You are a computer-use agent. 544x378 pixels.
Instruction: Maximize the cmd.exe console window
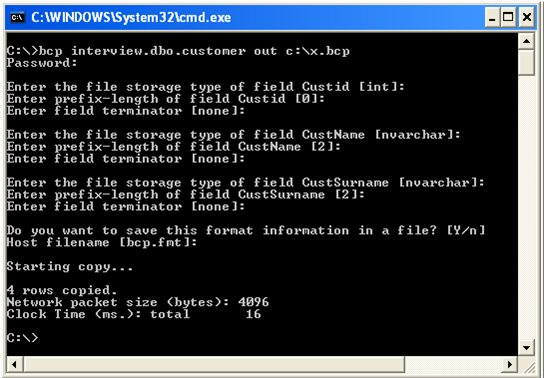508,17
